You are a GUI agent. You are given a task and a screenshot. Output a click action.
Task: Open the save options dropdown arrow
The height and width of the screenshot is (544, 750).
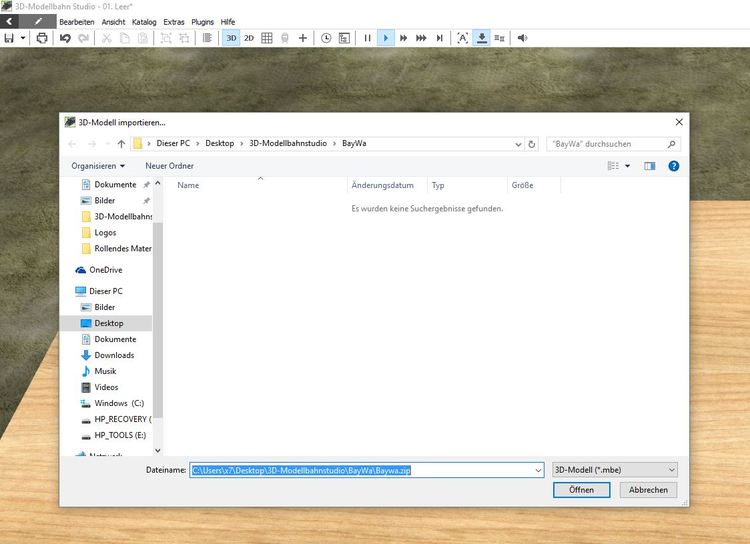tap(22, 38)
